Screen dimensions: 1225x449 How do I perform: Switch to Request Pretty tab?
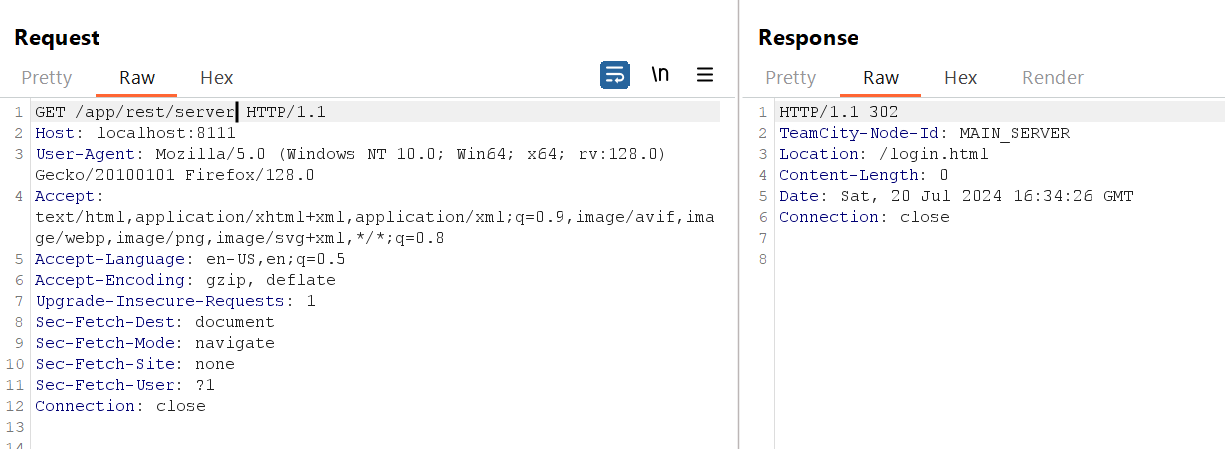47,77
